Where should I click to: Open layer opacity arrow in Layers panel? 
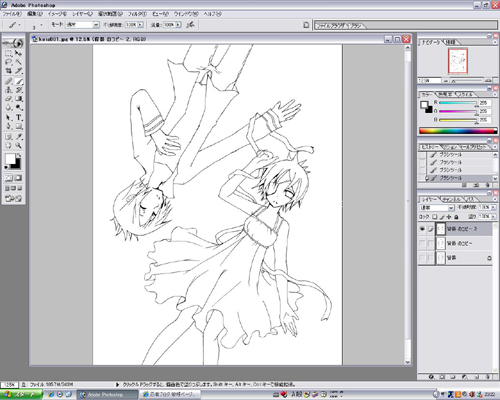click(x=493, y=207)
